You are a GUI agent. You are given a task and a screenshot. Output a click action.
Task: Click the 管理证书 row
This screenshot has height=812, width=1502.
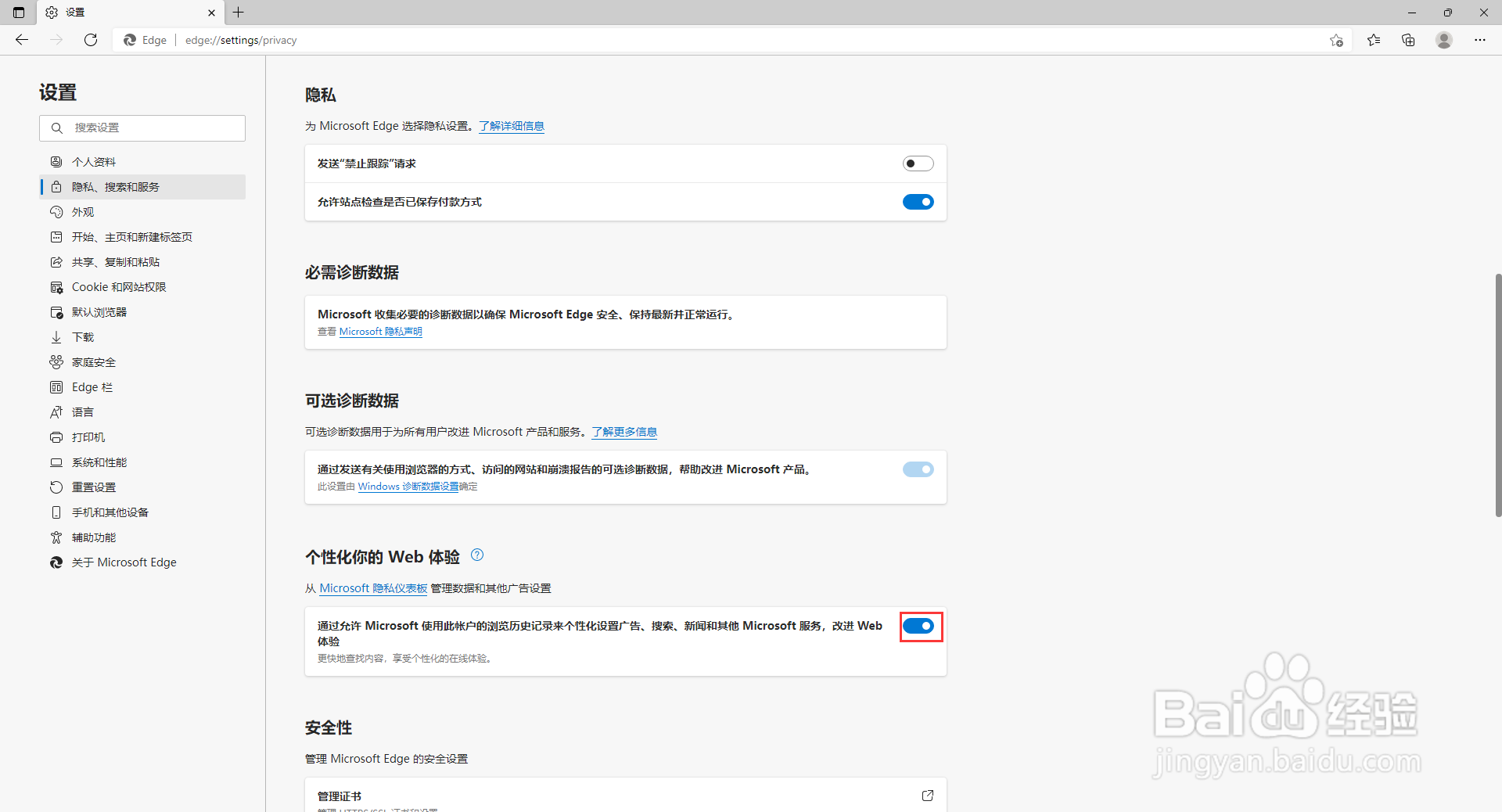(x=626, y=795)
